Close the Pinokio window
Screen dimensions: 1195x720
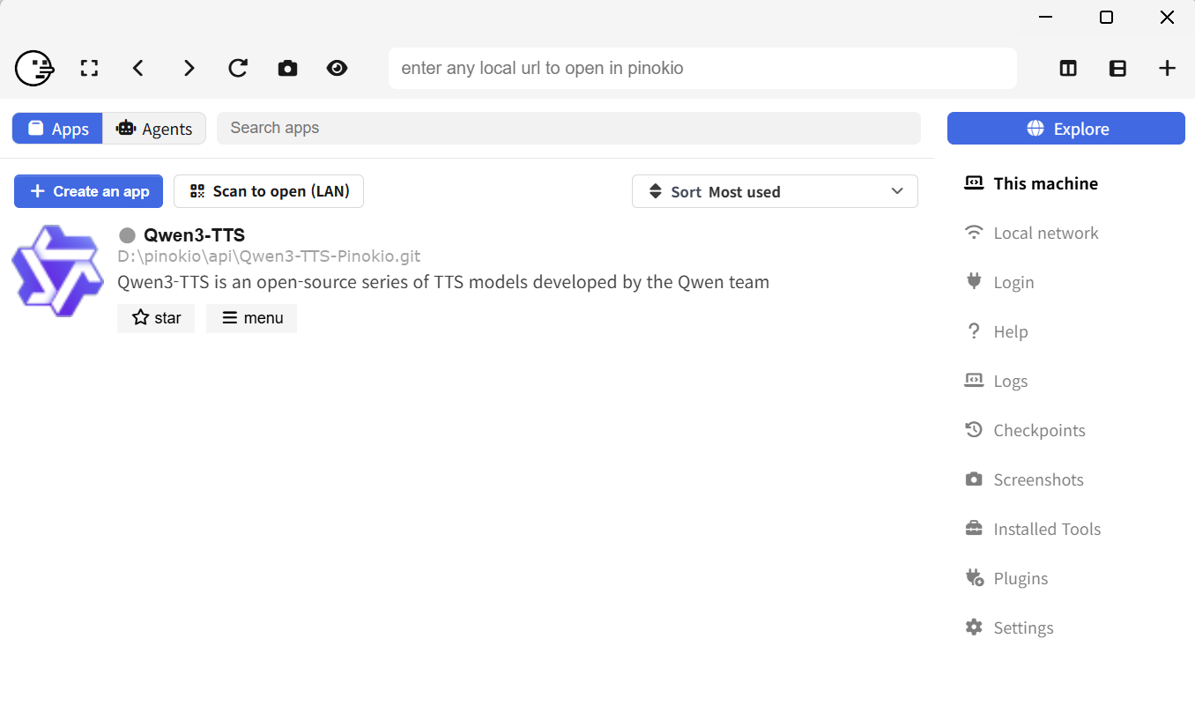pos(1167,17)
